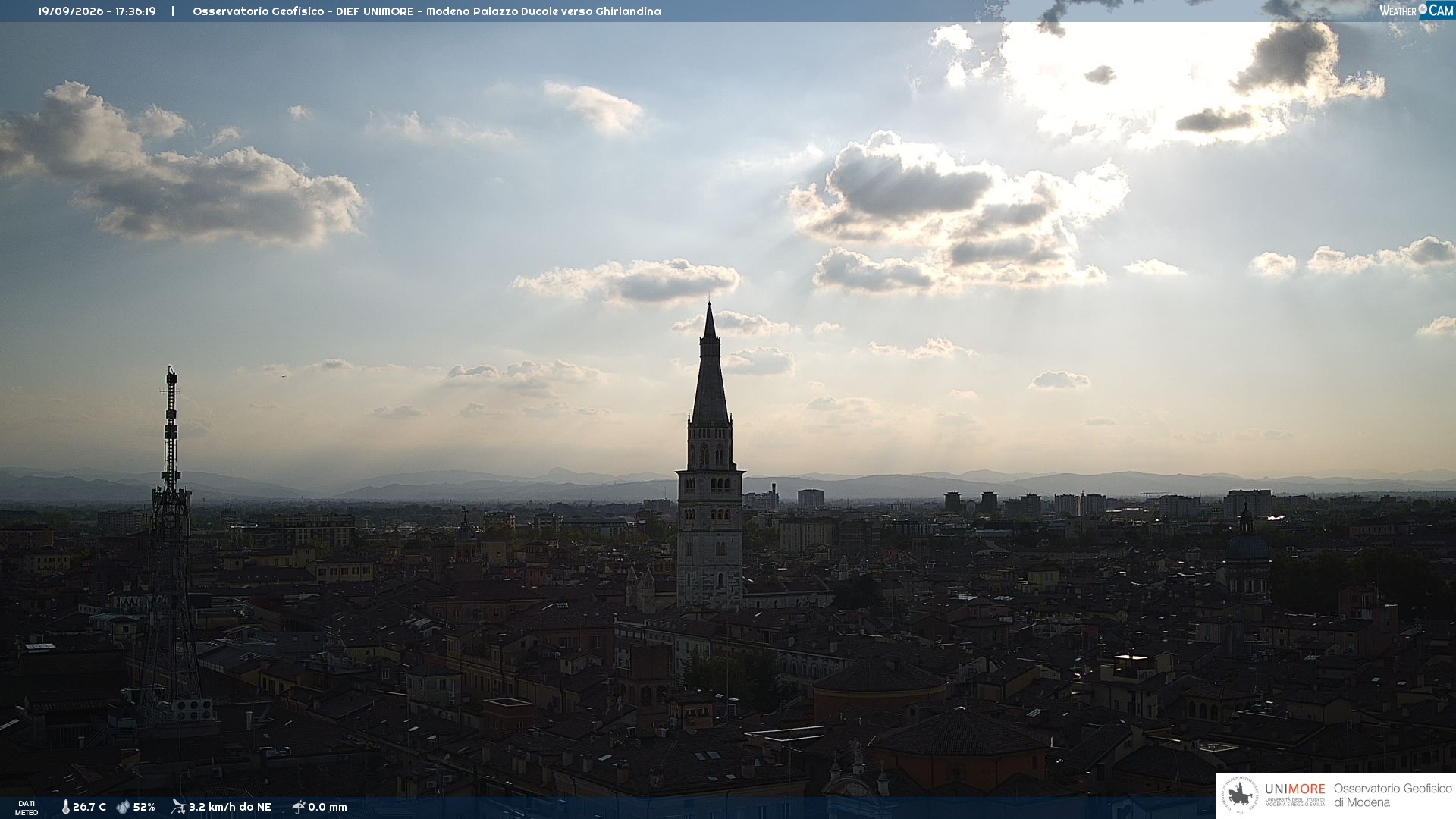
Task: Click the 0.0 mm rainfall value
Action: pyautogui.click(x=328, y=808)
